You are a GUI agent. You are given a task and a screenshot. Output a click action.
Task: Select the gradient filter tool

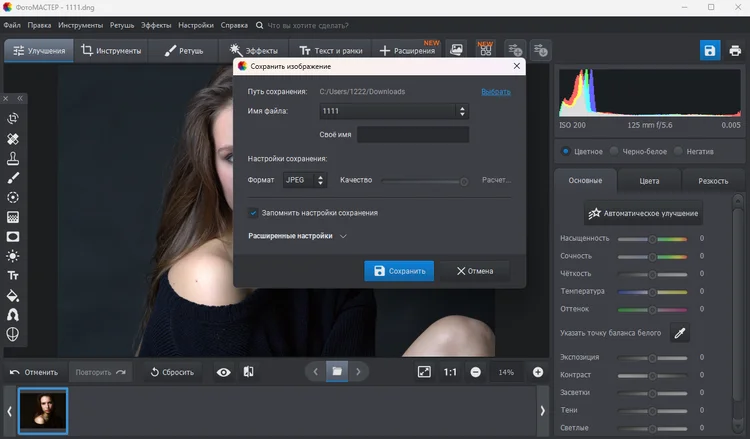tap(13, 217)
